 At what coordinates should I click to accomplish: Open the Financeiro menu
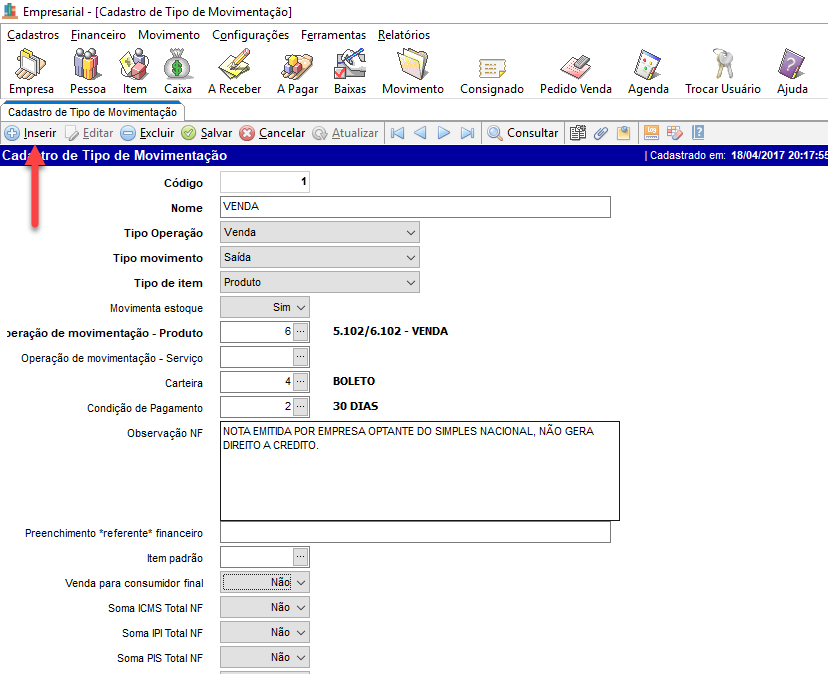(98, 35)
